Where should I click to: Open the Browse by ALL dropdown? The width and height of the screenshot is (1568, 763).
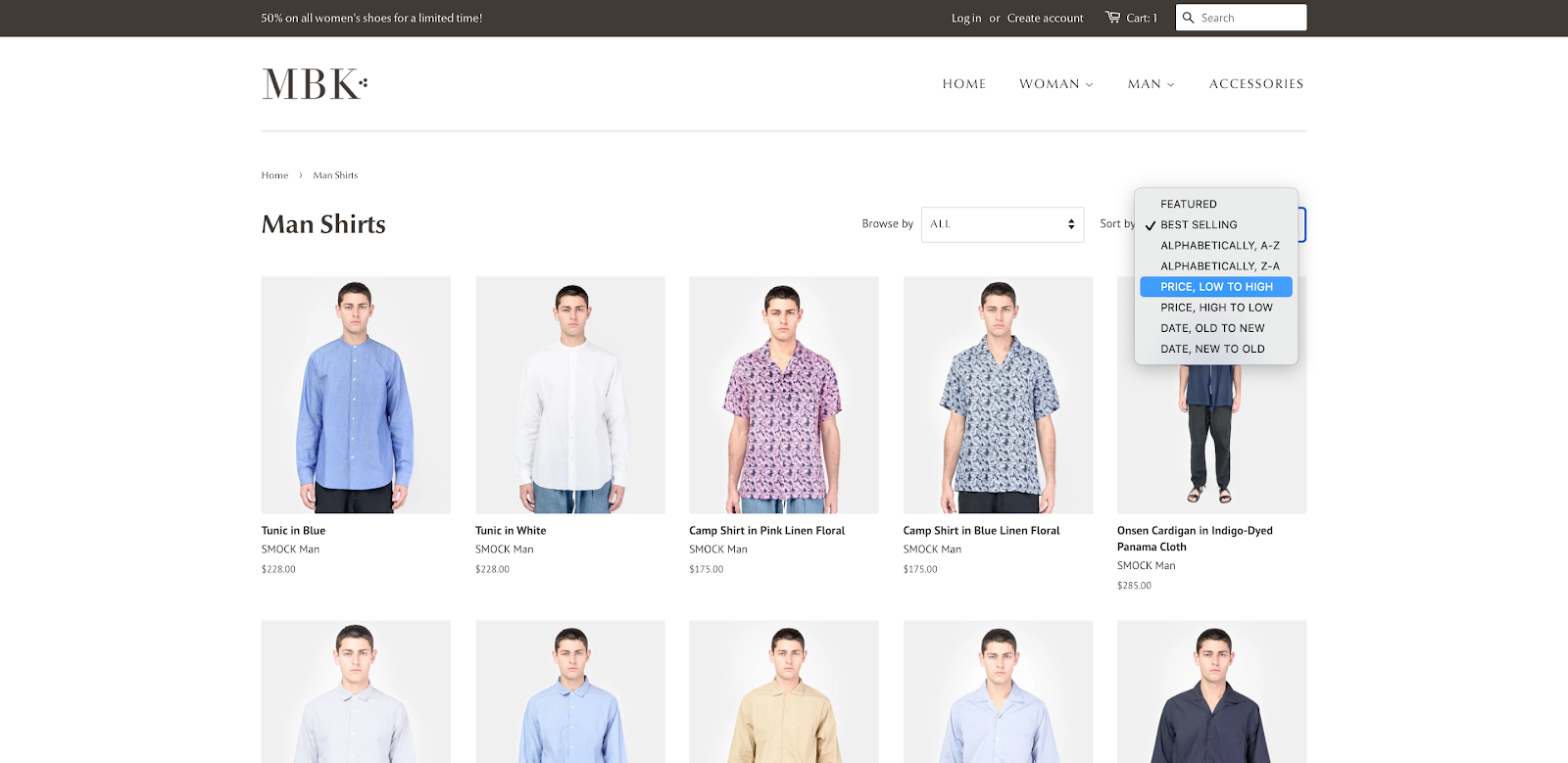pyautogui.click(x=1003, y=224)
